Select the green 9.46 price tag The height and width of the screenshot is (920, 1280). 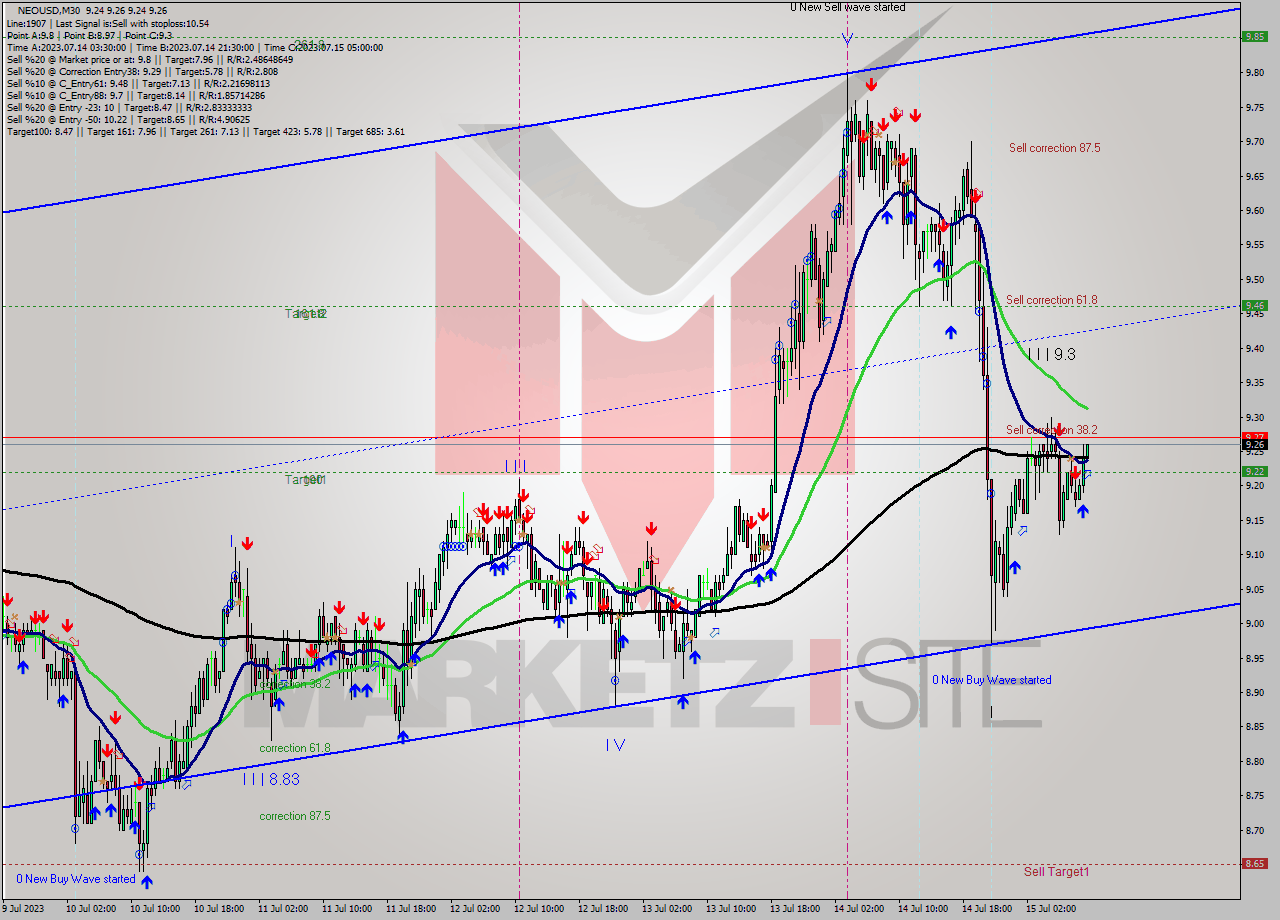point(1254,306)
